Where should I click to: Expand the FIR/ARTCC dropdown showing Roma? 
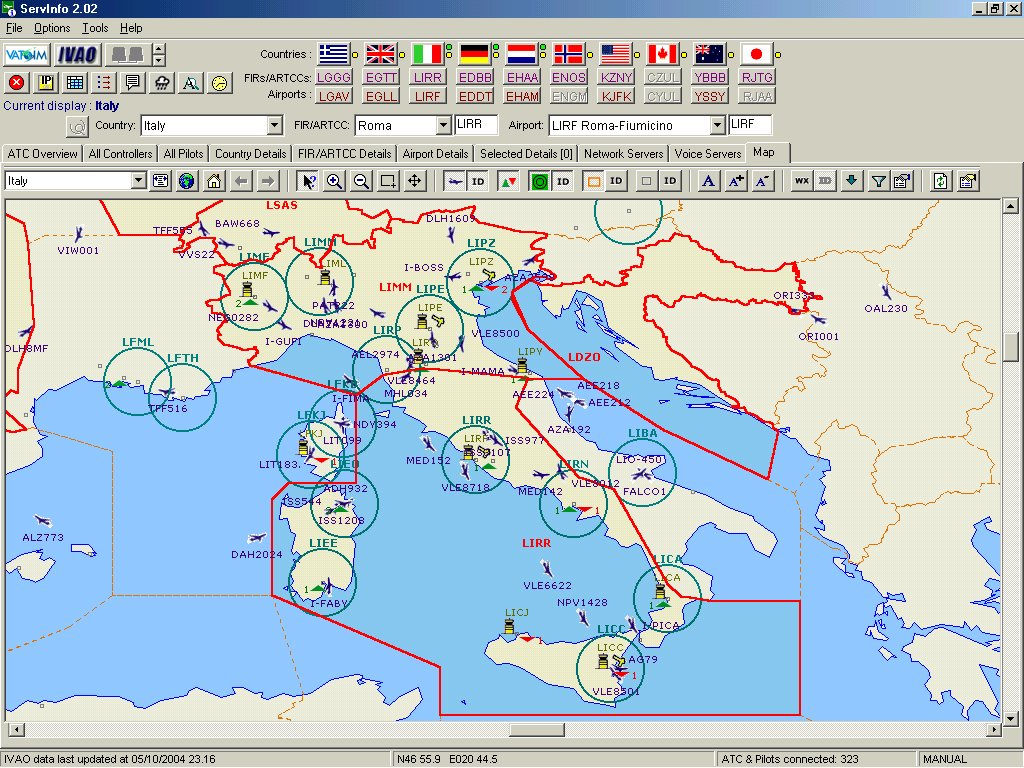(x=443, y=125)
